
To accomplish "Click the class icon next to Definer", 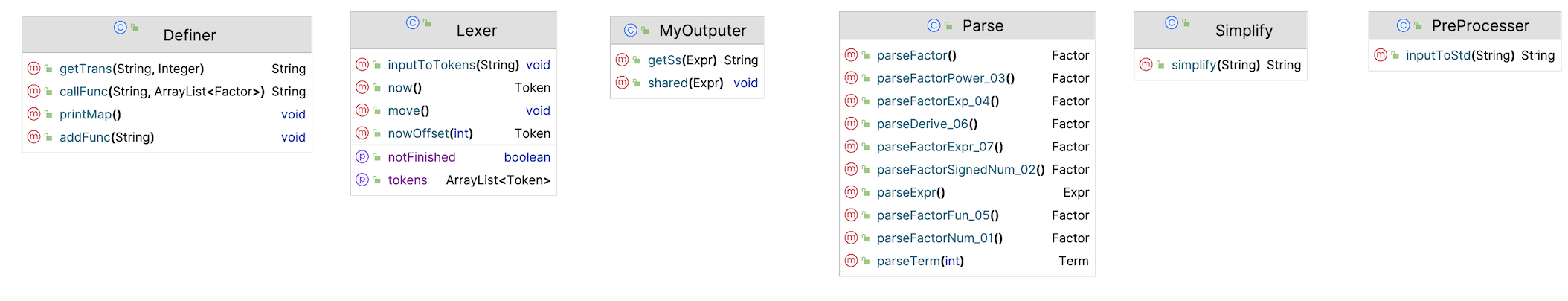I will pyautogui.click(x=121, y=28).
